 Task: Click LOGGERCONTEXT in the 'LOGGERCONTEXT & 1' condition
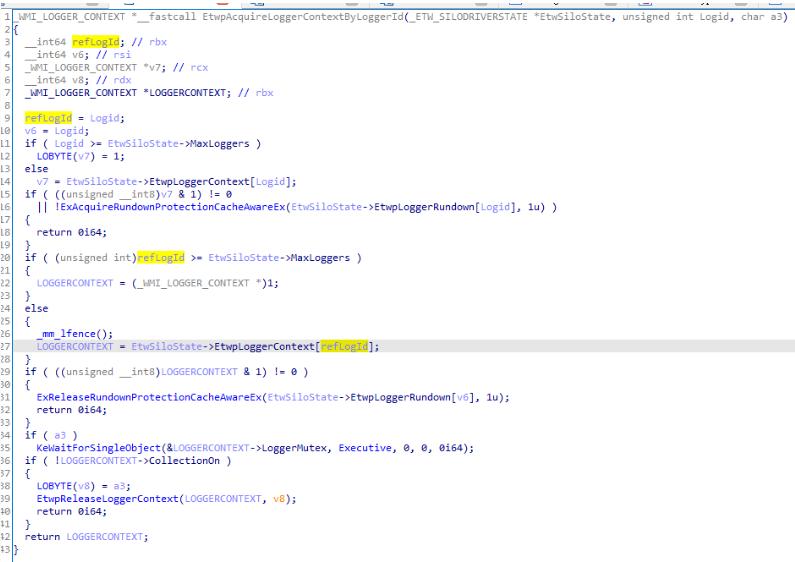pos(199,371)
